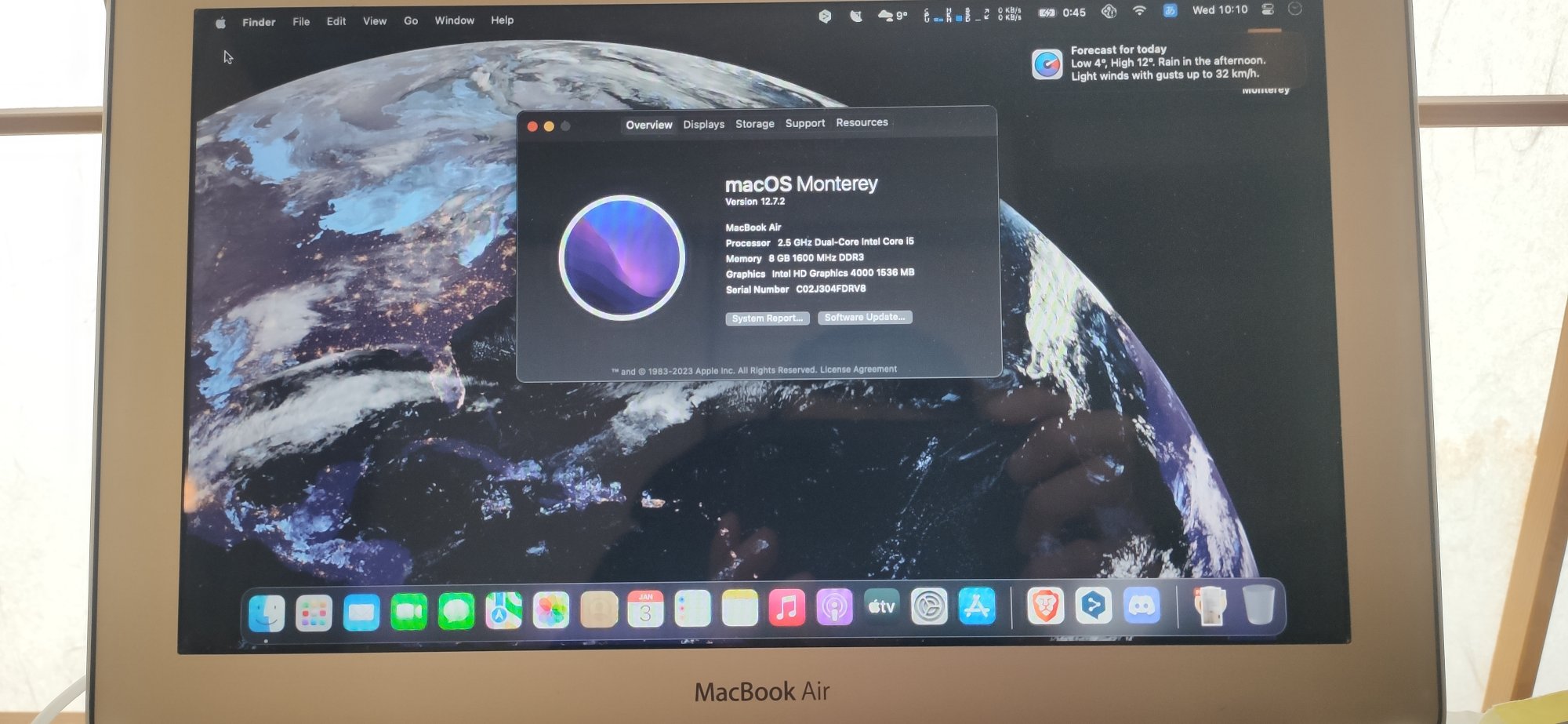Open the Photos app in the Dock

551,609
